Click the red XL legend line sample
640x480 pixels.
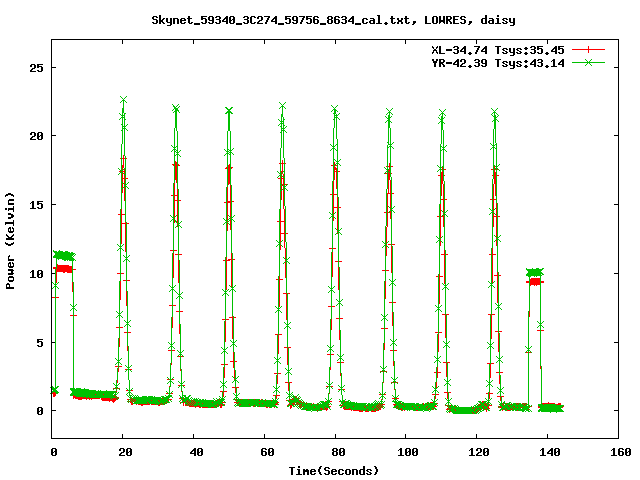coord(588,50)
